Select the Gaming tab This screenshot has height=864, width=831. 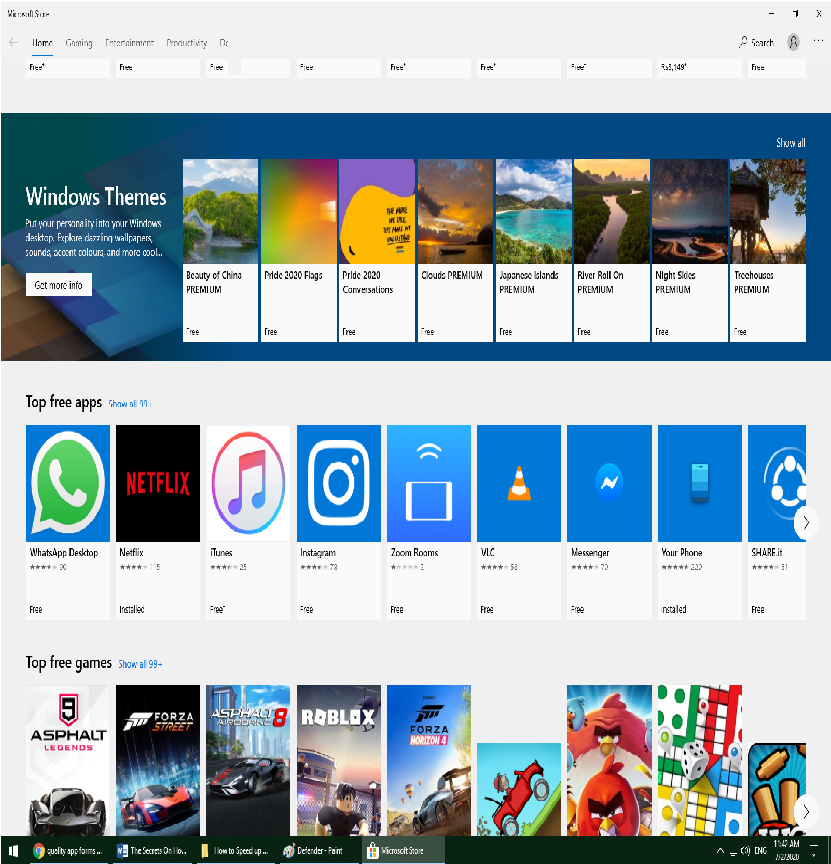[79, 43]
